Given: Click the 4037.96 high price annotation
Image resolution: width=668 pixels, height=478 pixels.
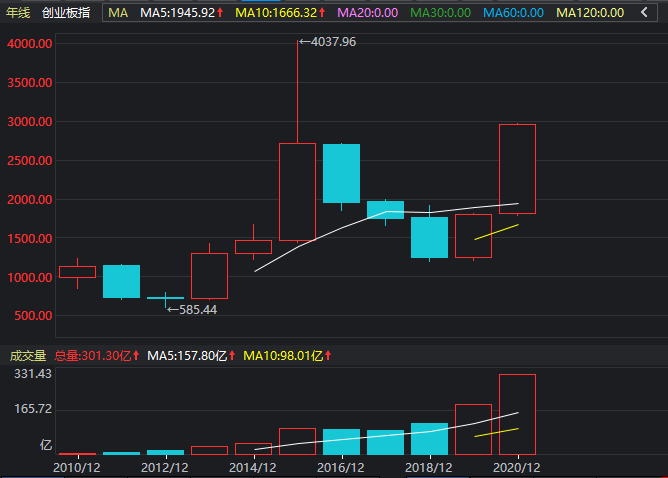Looking at the screenshot, I should [328, 42].
